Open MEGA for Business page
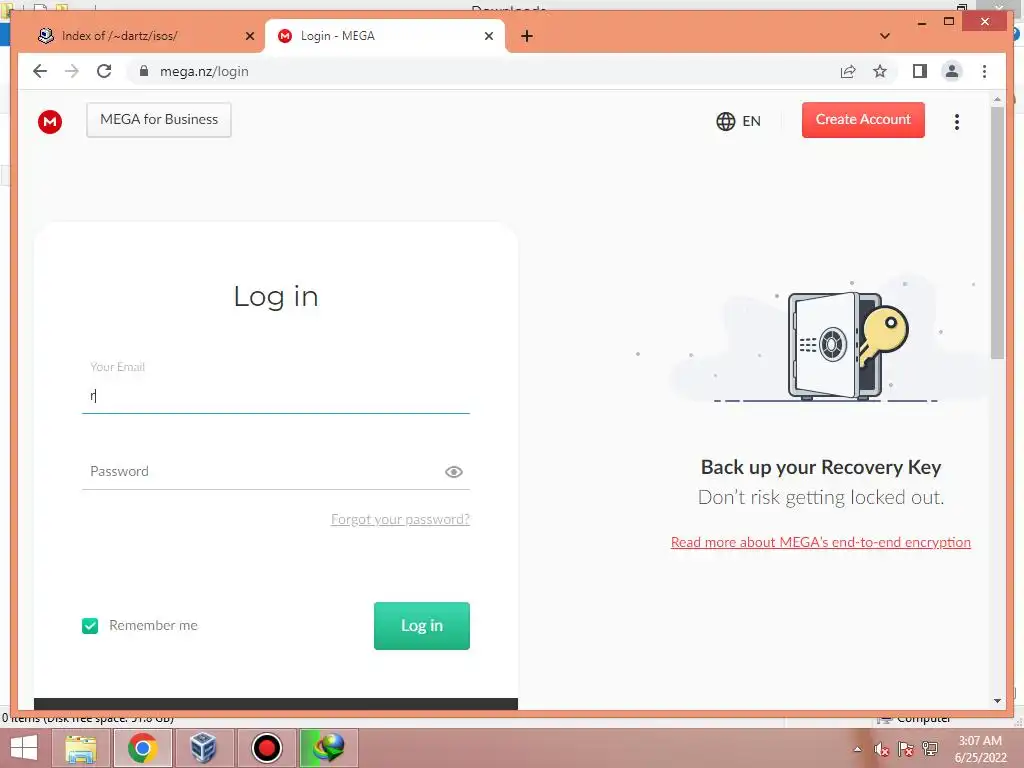 (x=159, y=120)
